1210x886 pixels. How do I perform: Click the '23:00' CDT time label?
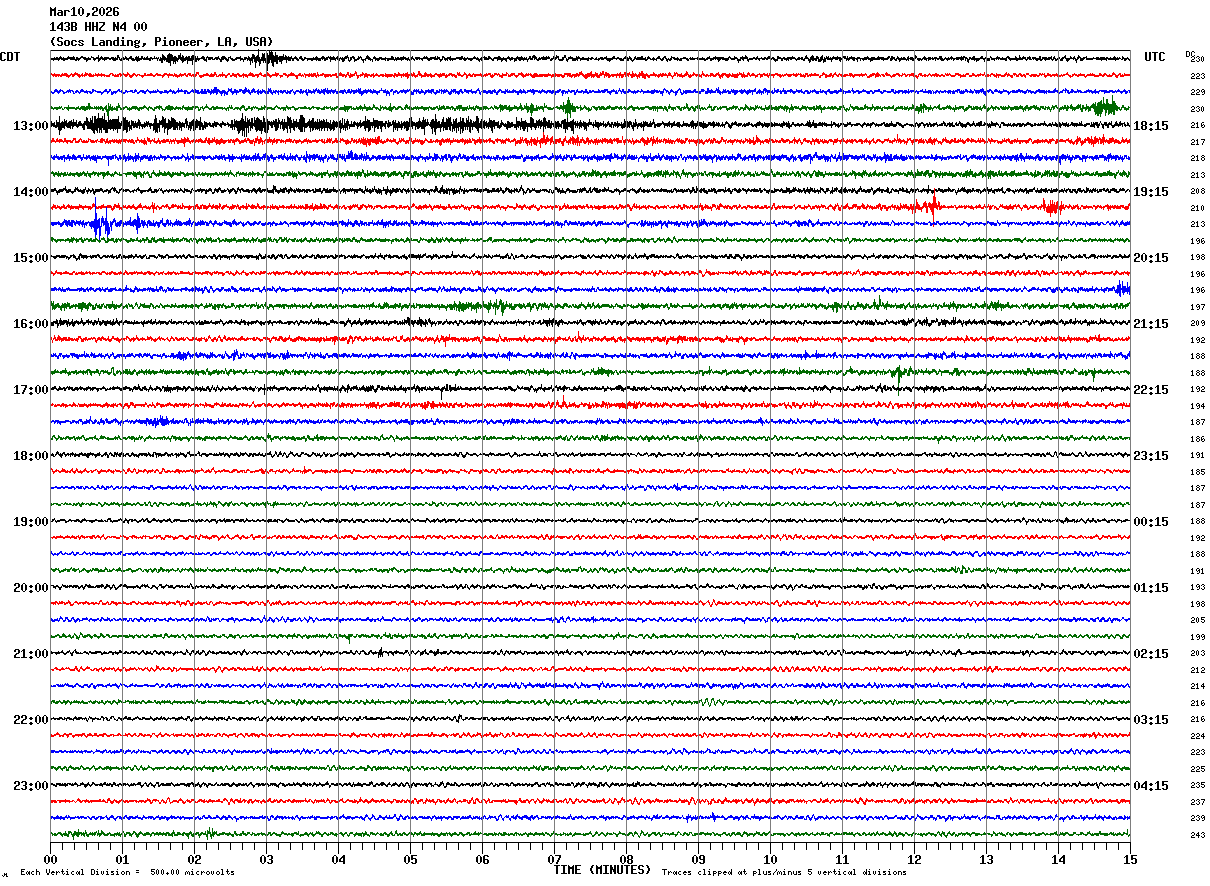(31, 786)
